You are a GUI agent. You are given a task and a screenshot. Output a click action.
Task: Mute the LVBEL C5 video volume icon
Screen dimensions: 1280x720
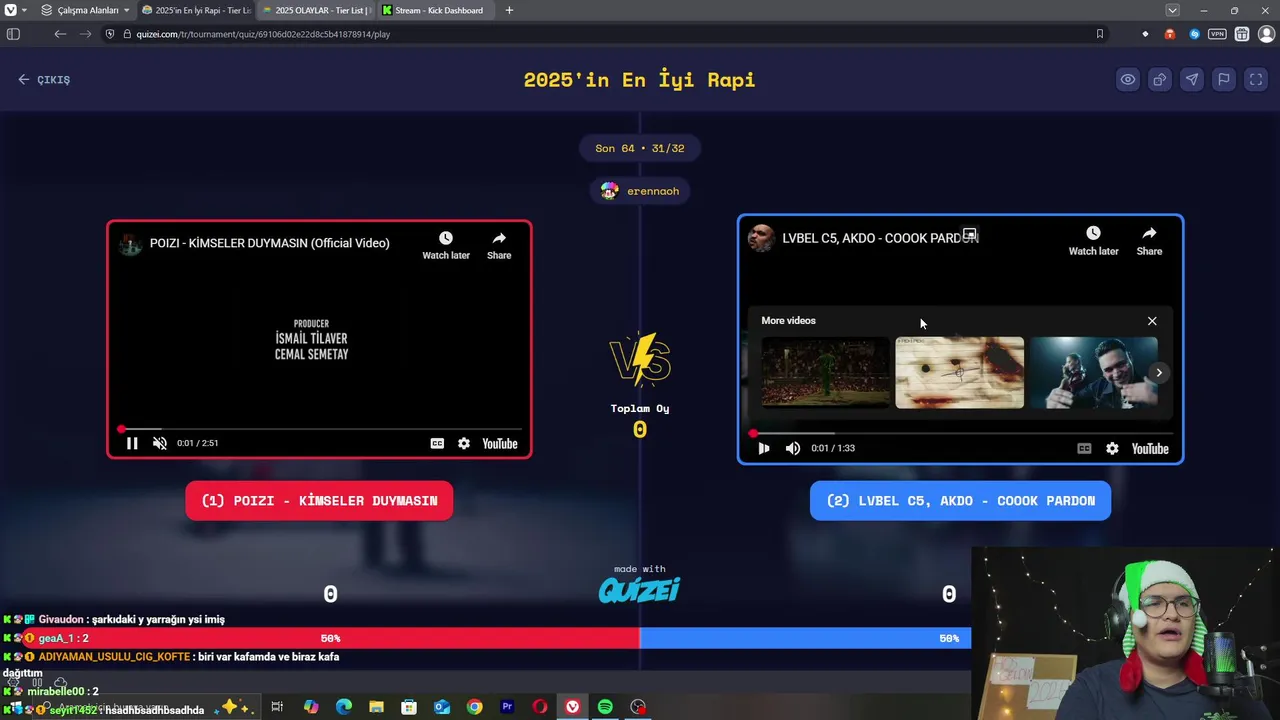click(x=793, y=448)
